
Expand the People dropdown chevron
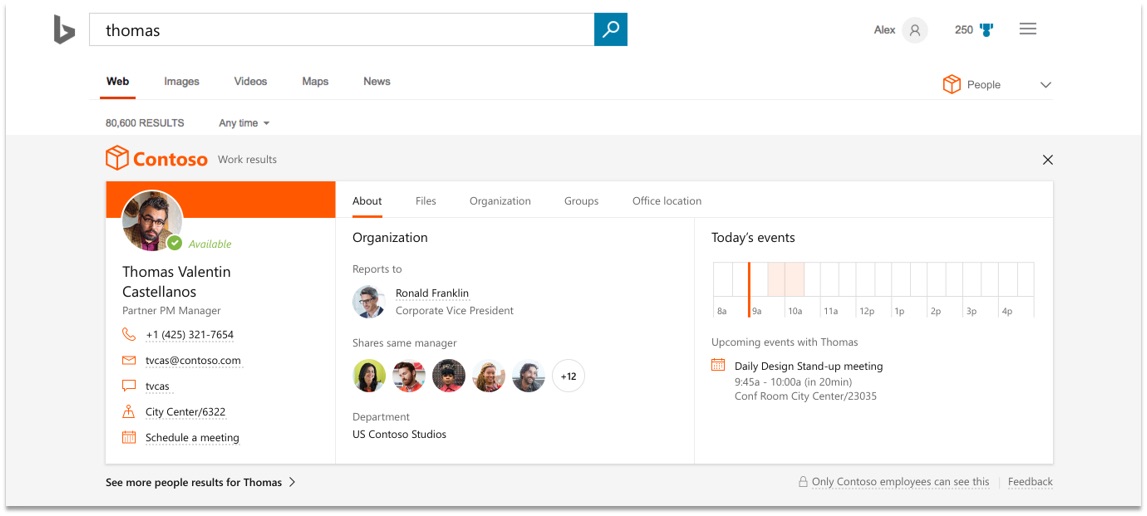click(1045, 85)
